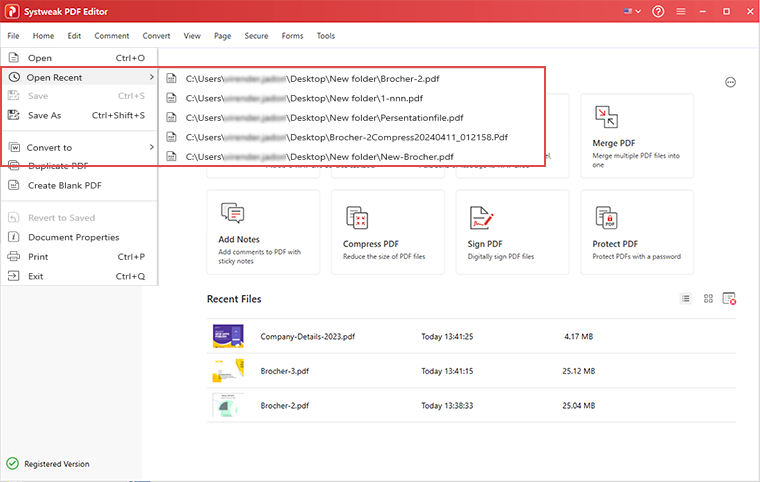760x482 pixels.
Task: Open the File menu
Action: (13, 36)
